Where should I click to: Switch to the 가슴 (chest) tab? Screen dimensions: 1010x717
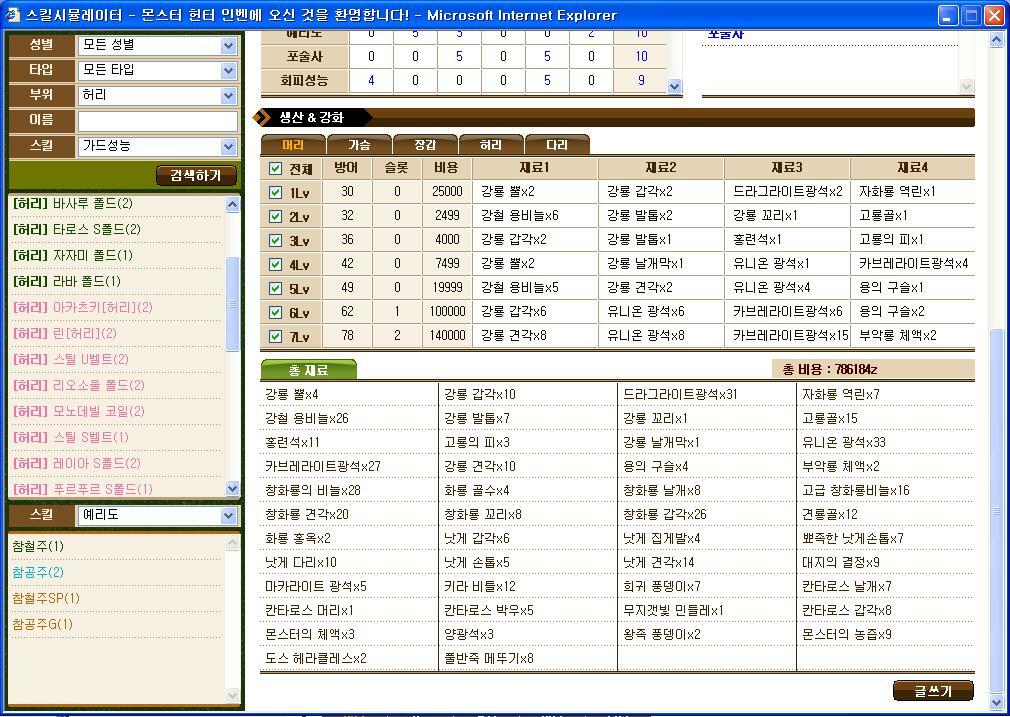tap(360, 143)
